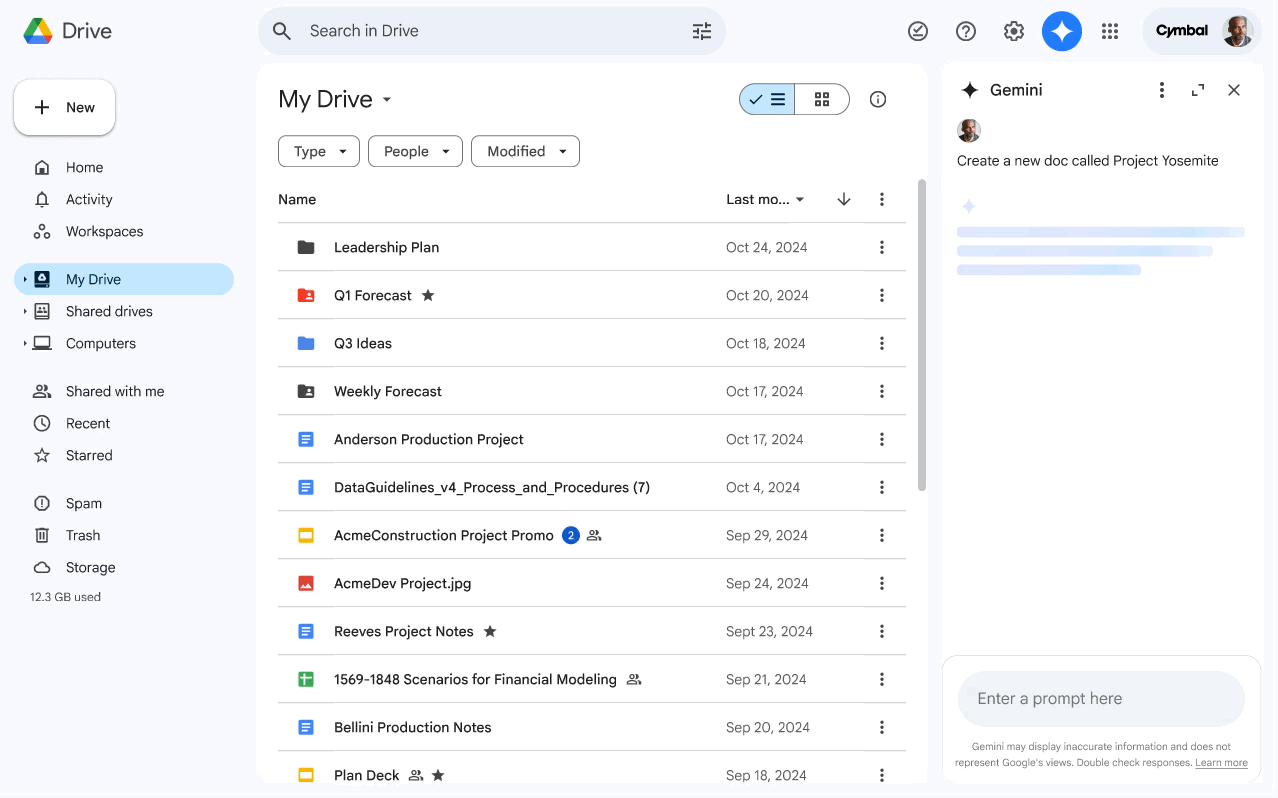Screen dimensions: 1278x798
Task: Open the Type filter dropdown
Action: point(319,151)
